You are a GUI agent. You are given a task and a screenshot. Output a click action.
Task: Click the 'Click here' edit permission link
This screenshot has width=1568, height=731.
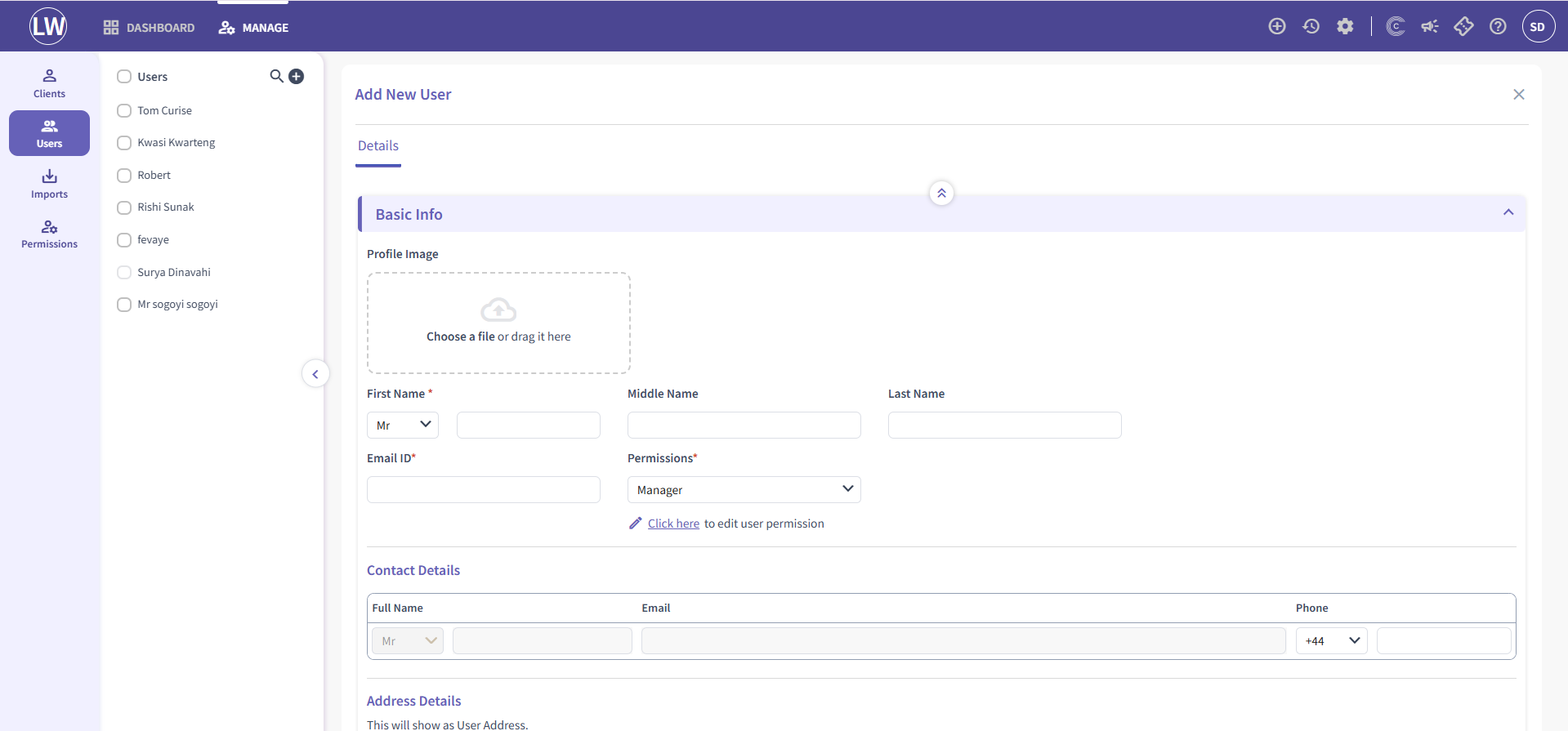[x=673, y=524]
